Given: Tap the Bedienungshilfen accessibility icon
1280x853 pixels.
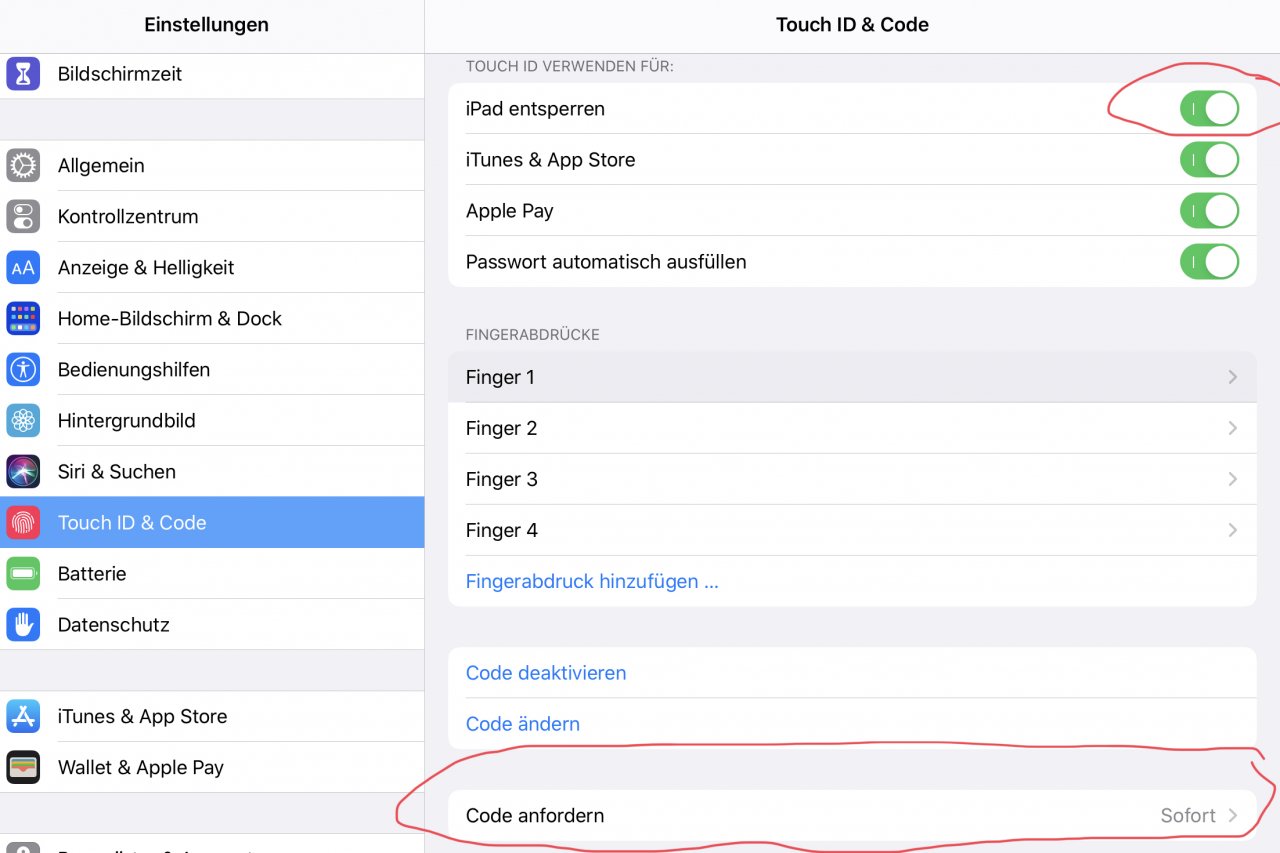Looking at the screenshot, I should (23, 369).
